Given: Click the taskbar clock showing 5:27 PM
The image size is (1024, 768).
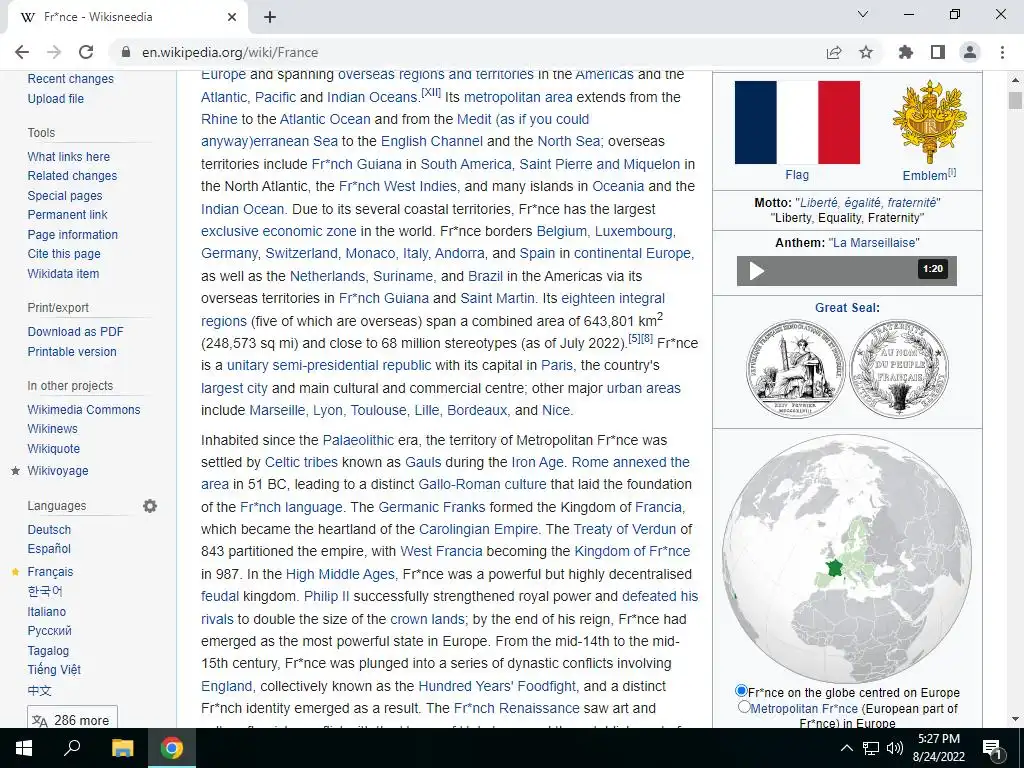Looking at the screenshot, I should [x=938, y=748].
